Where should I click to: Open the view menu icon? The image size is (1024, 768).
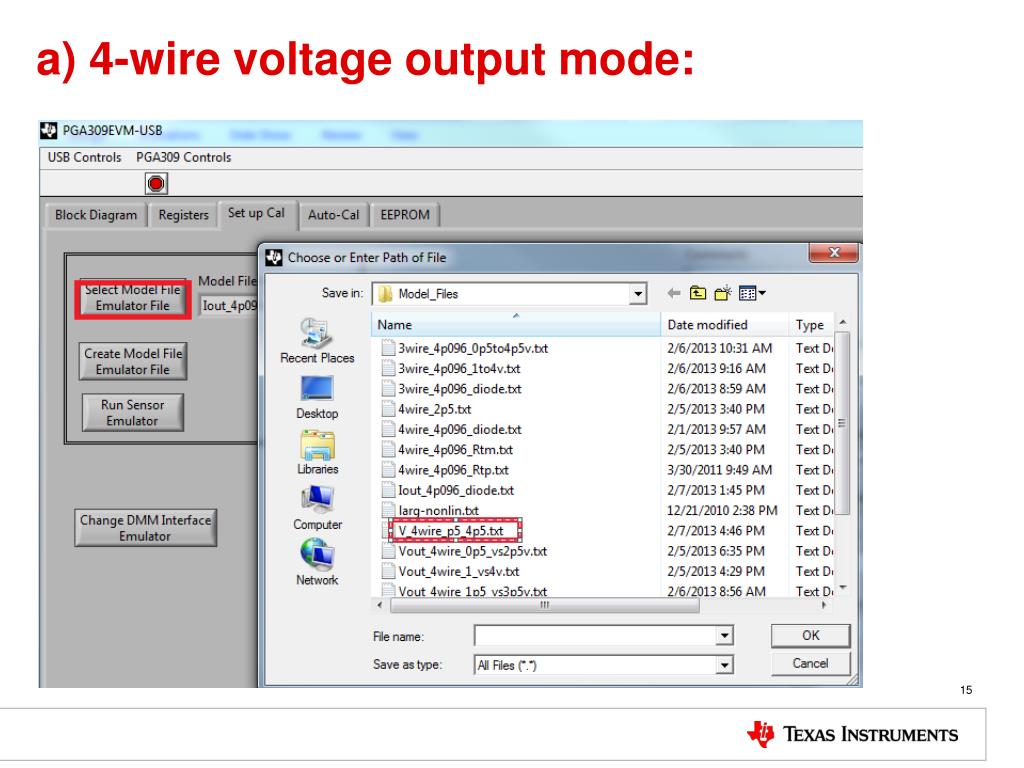click(752, 293)
